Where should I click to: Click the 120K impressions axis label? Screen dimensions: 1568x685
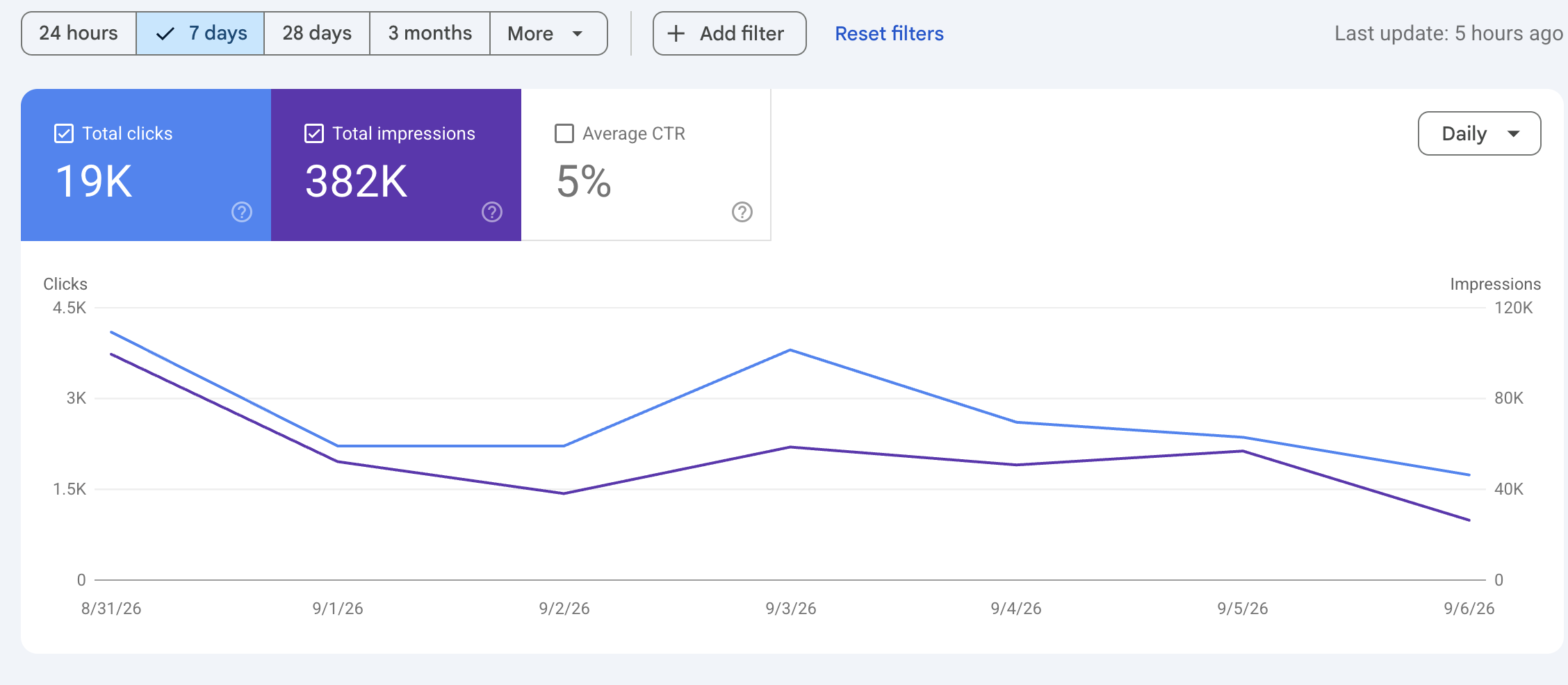pos(1514,308)
